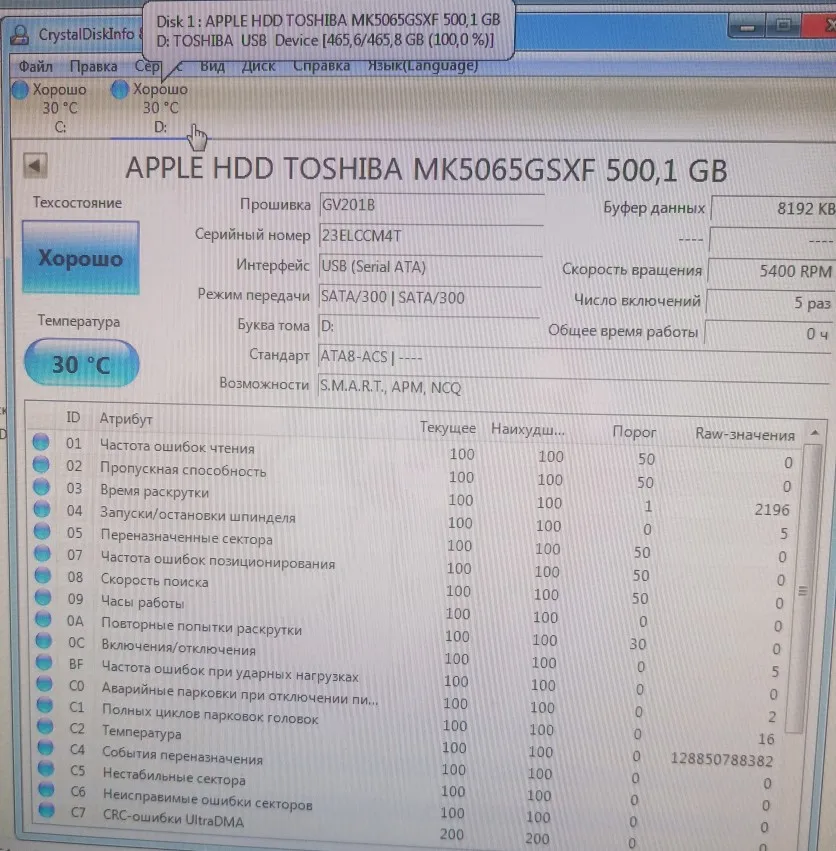Click status icon for 01 Частота ошибок чтения
Screen dimensions: 836x851
point(41,442)
